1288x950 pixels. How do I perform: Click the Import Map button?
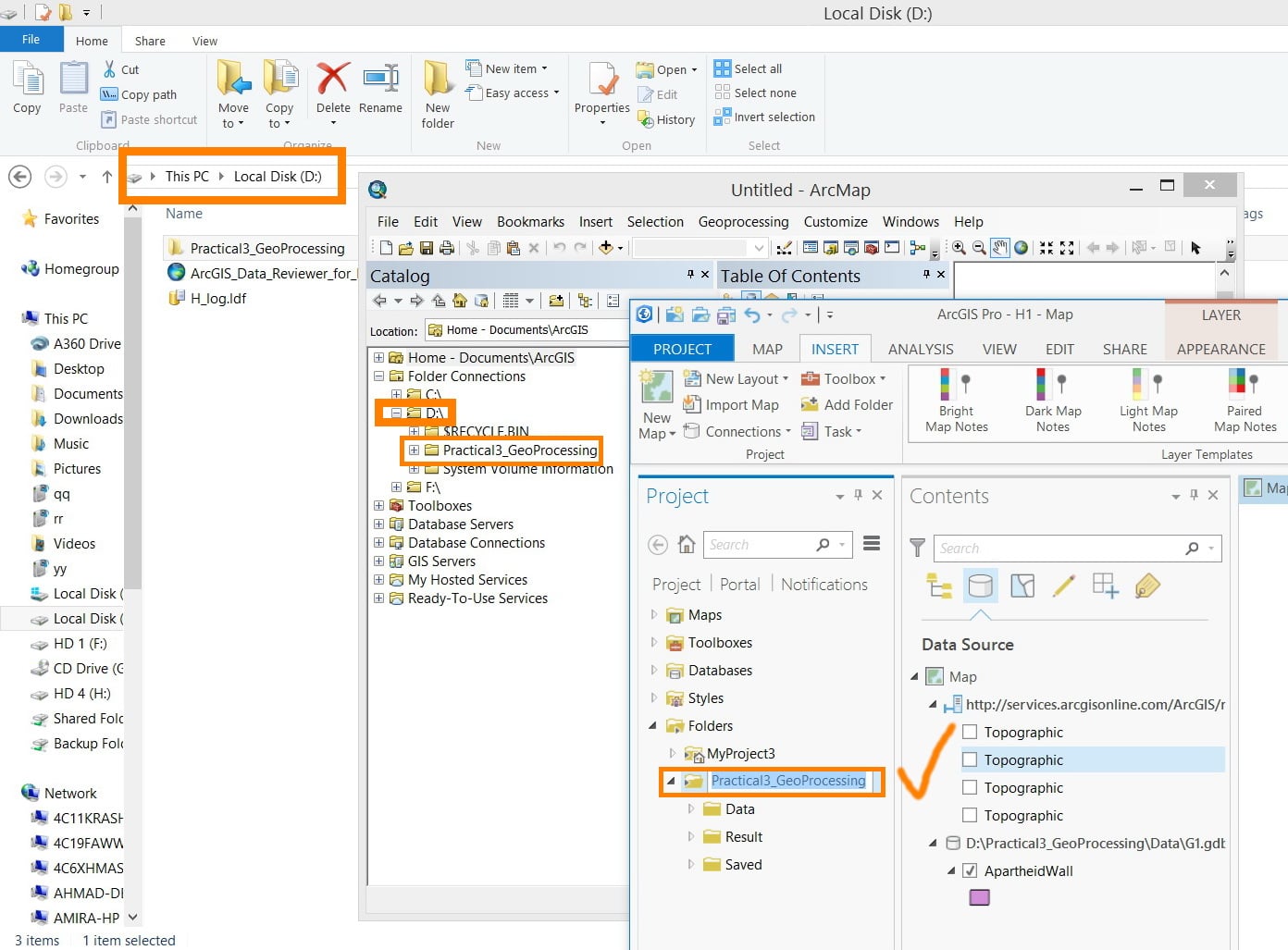(731, 405)
